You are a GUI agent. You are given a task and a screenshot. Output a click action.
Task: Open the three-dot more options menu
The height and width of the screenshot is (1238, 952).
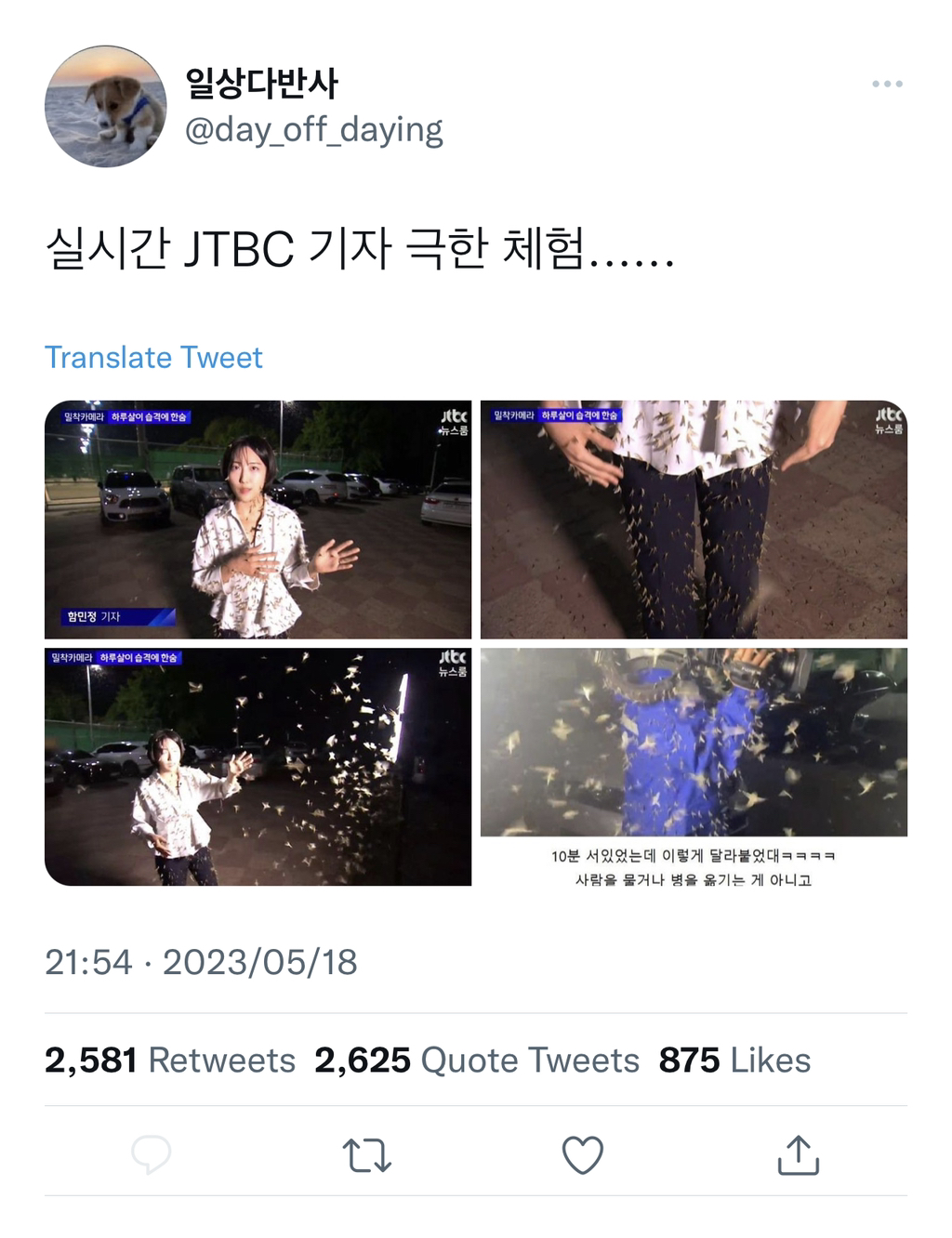(887, 84)
